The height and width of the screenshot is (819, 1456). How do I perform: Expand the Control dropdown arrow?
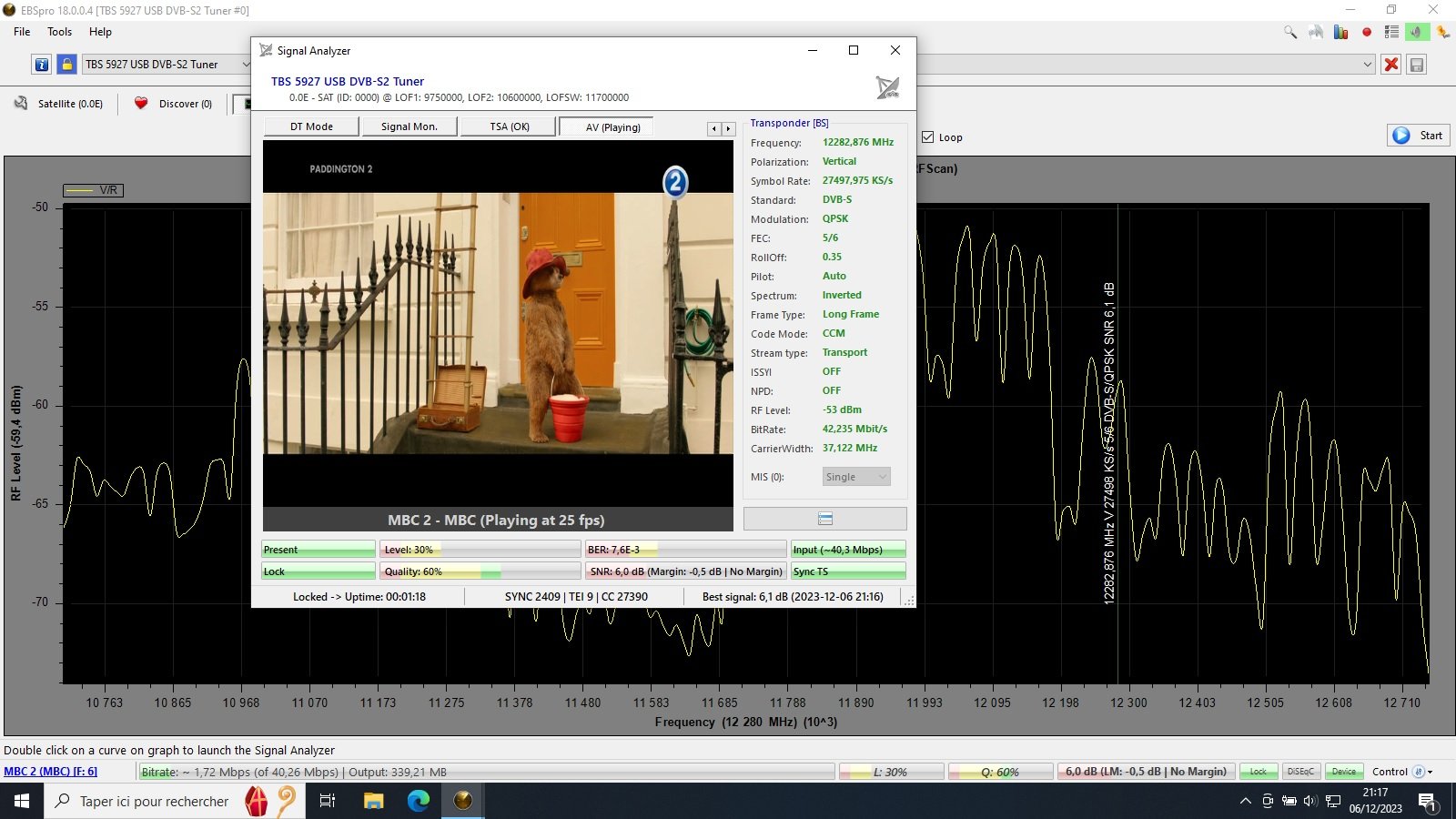1431,772
